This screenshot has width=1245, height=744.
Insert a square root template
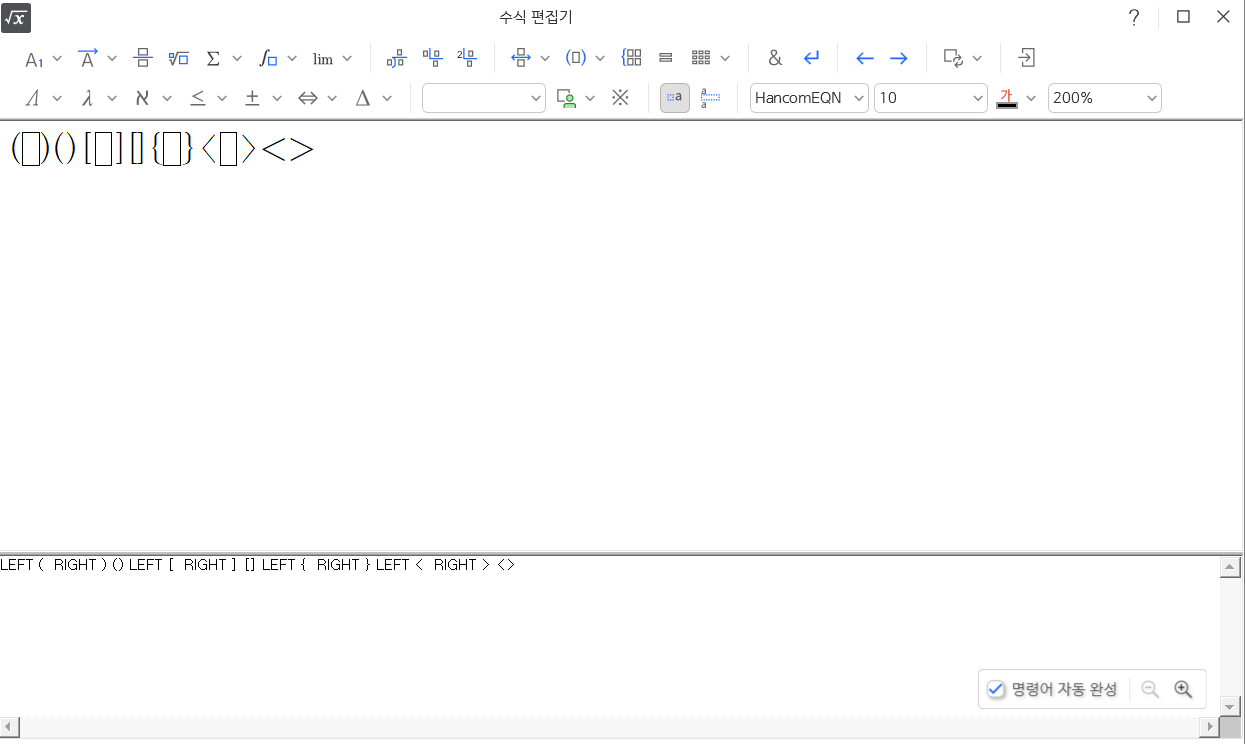(x=178, y=58)
